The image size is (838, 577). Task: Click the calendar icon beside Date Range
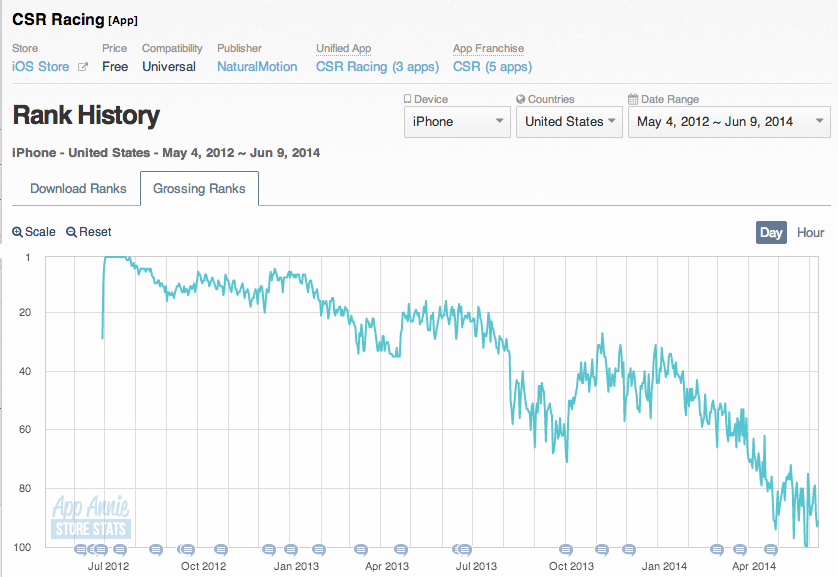[x=633, y=99]
